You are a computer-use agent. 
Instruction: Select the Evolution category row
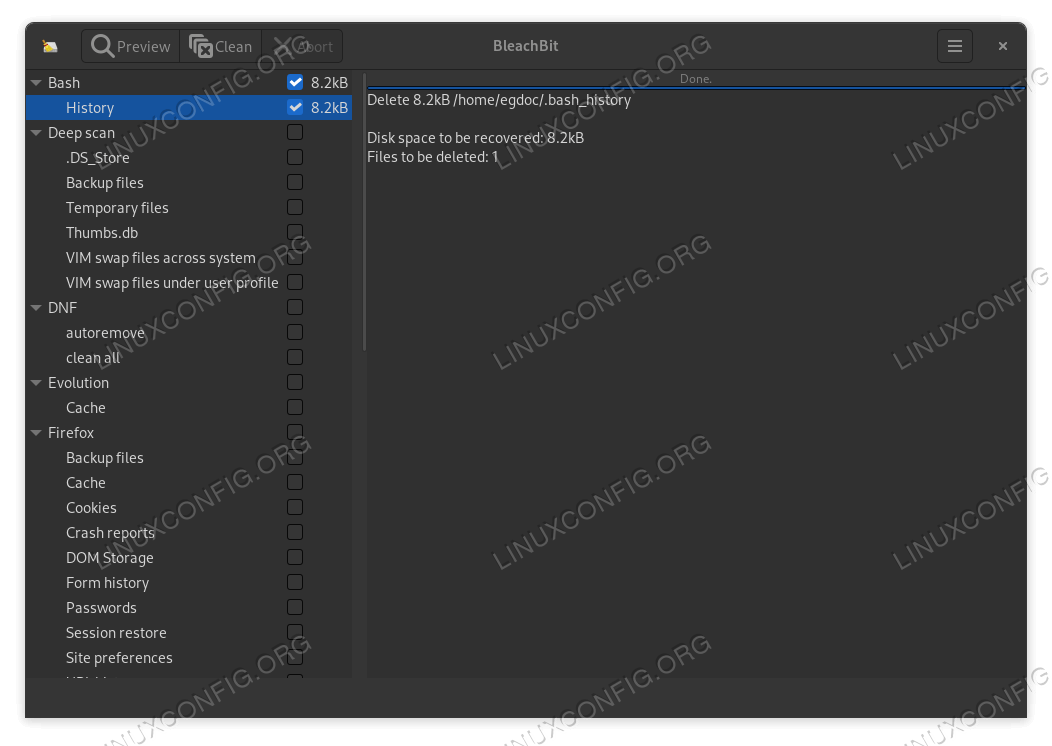point(189,383)
